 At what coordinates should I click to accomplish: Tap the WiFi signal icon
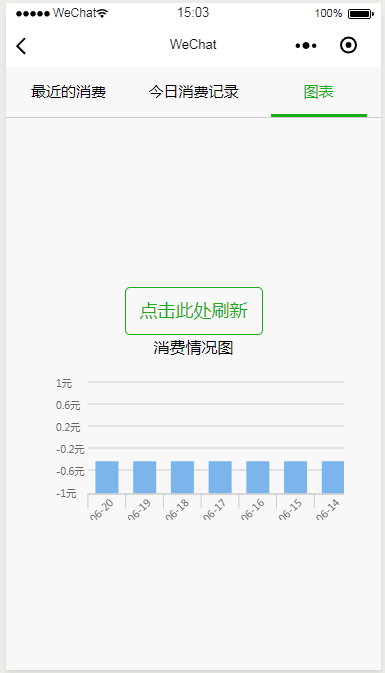click(102, 13)
